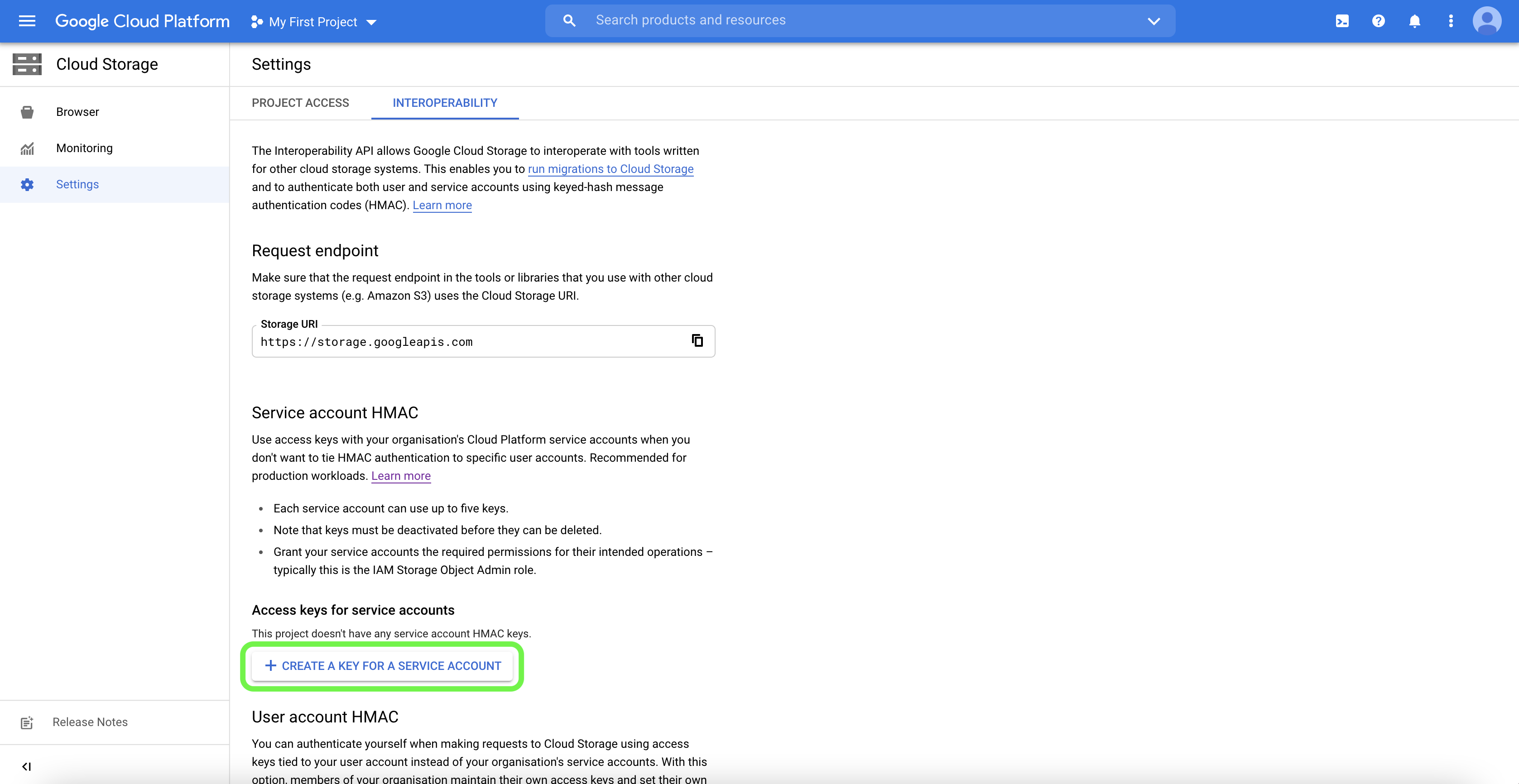Follow the run migrations to Cloud Storage link
The image size is (1519, 784).
pyautogui.click(x=610, y=168)
